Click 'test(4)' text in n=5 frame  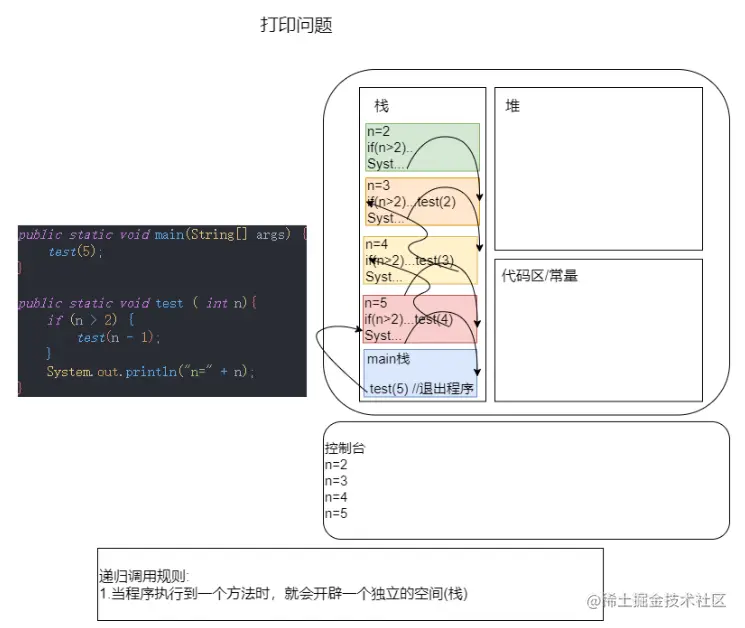(433, 319)
